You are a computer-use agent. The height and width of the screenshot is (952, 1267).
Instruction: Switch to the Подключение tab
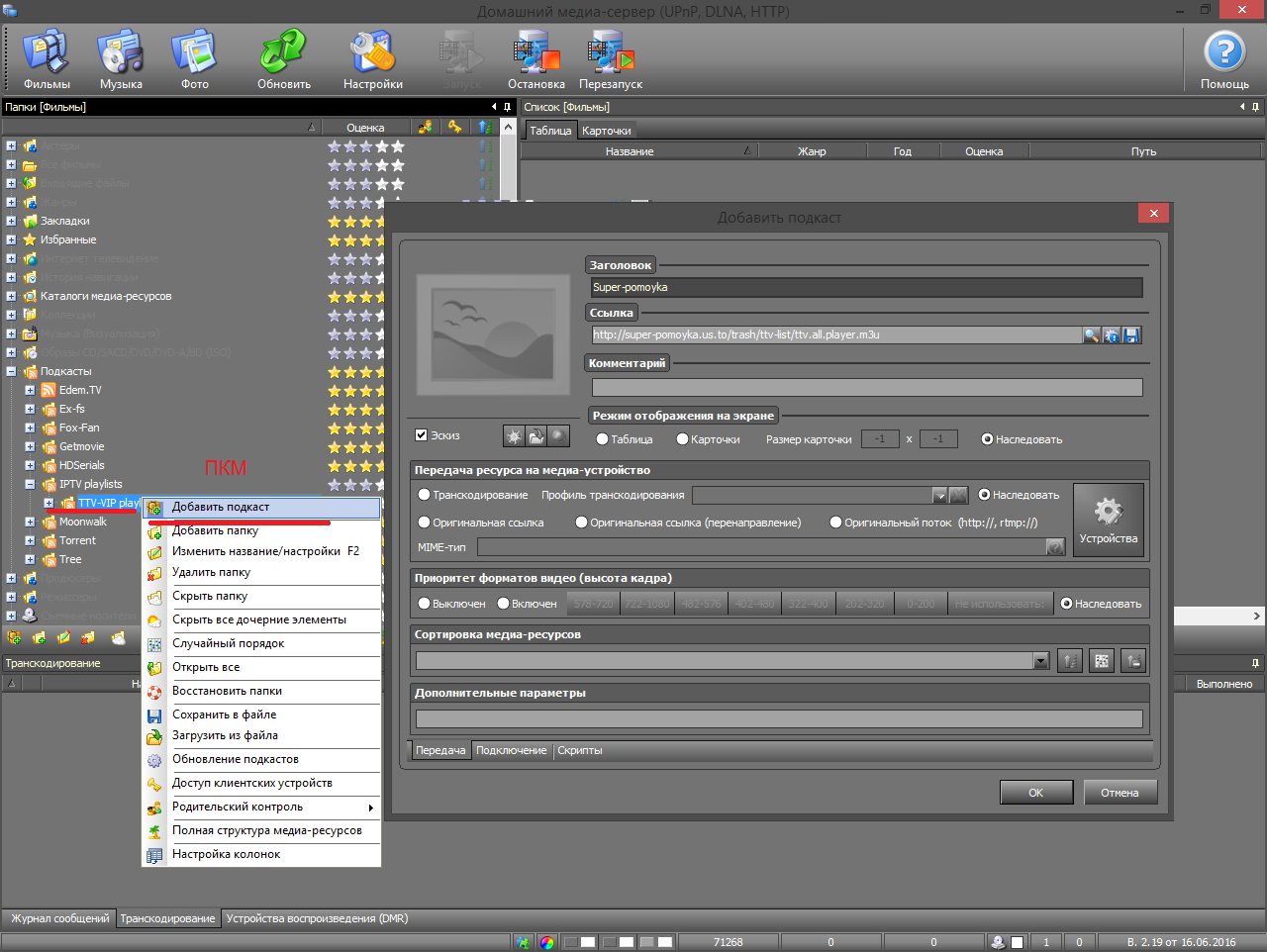point(511,750)
